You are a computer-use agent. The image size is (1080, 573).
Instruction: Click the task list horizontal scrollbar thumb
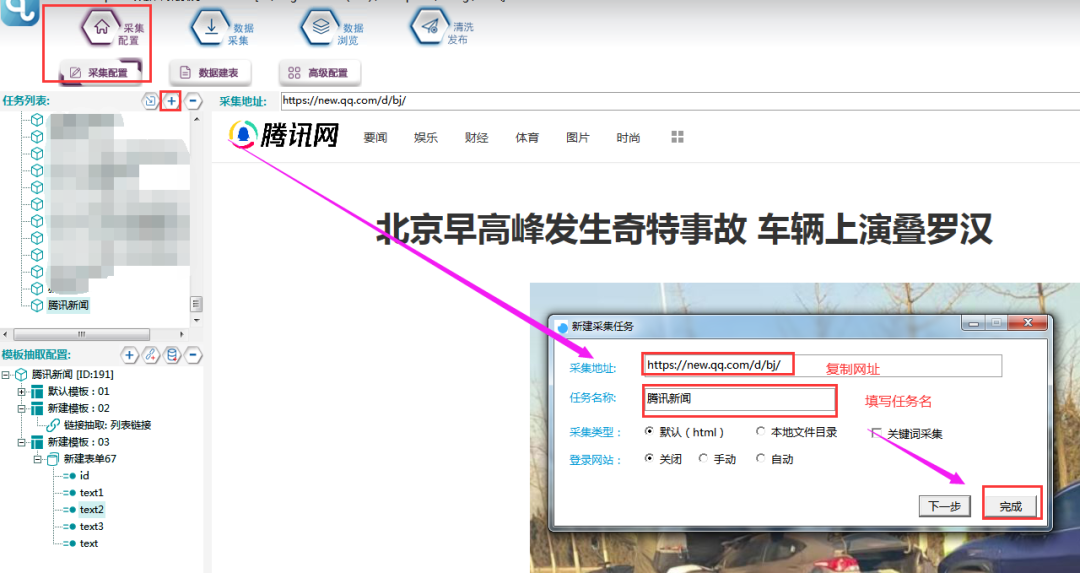point(81,334)
